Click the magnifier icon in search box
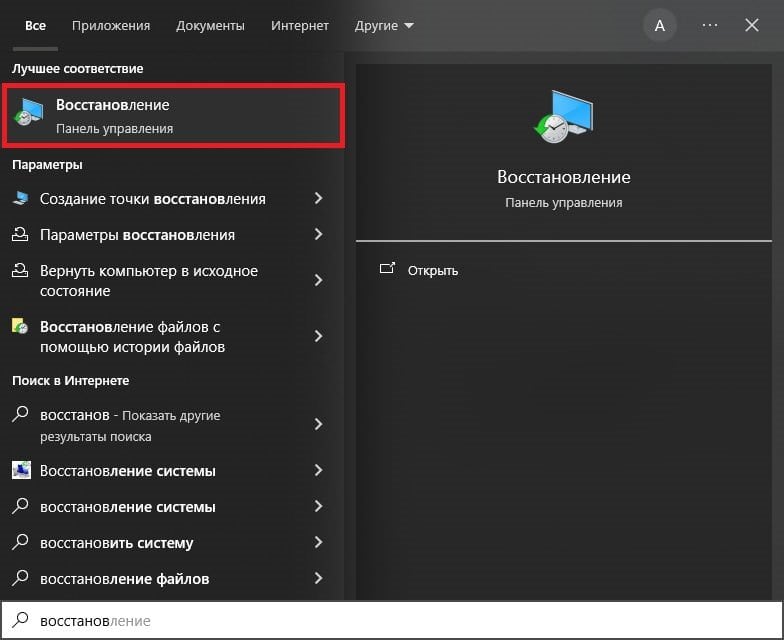Image resolution: width=784 pixels, height=640 pixels. [20, 620]
